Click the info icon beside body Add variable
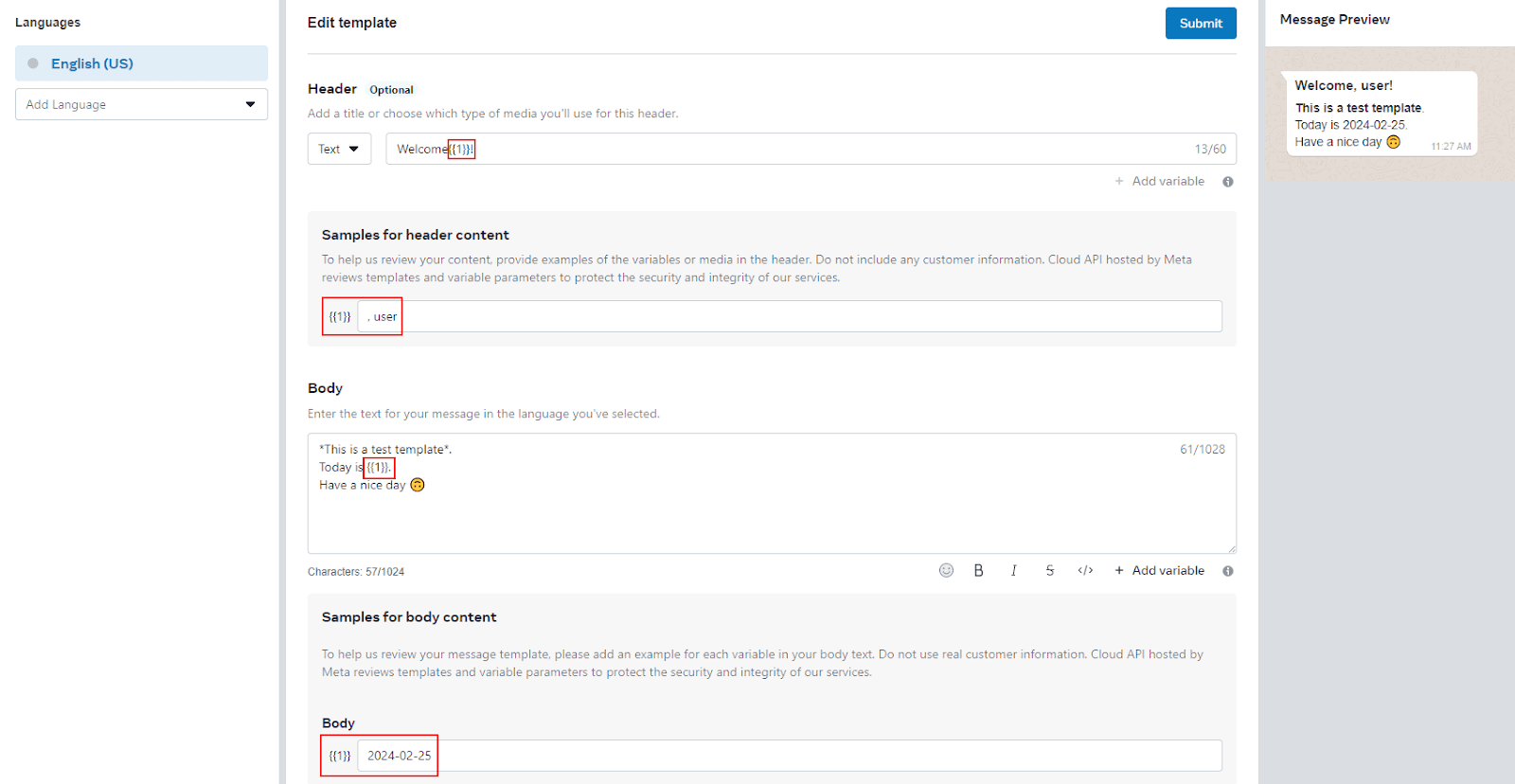 (x=1228, y=571)
